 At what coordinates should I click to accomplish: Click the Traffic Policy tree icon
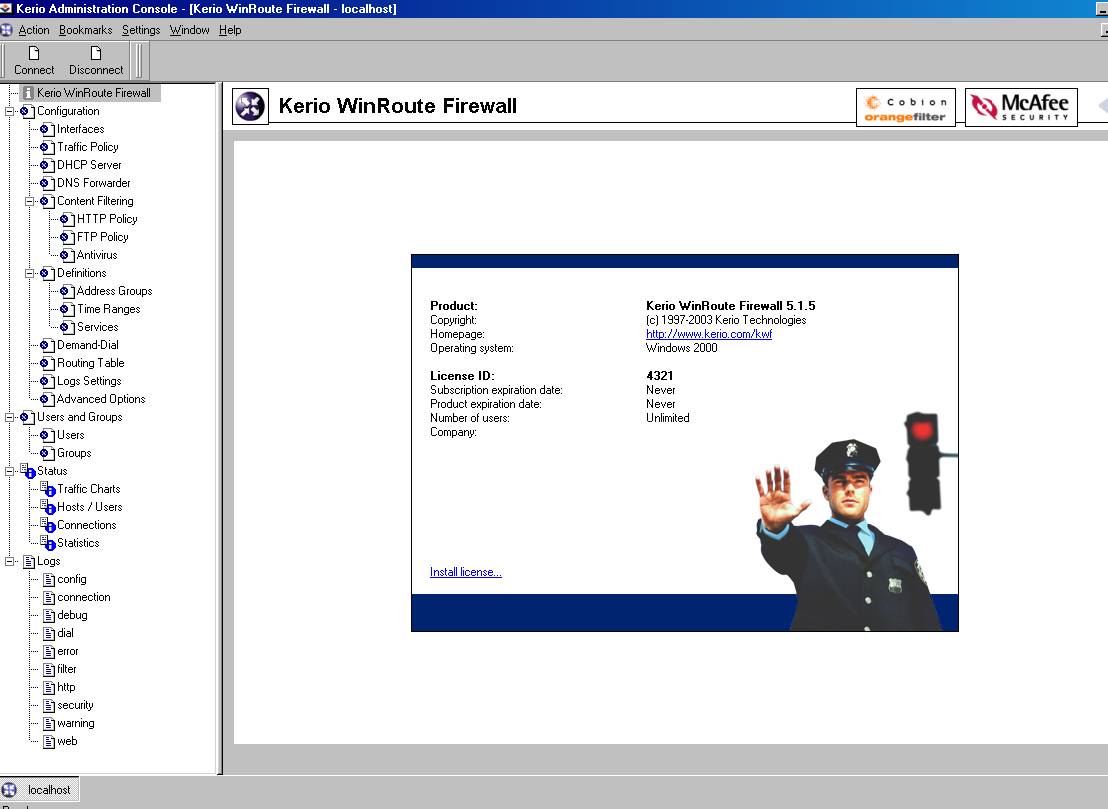(x=47, y=147)
